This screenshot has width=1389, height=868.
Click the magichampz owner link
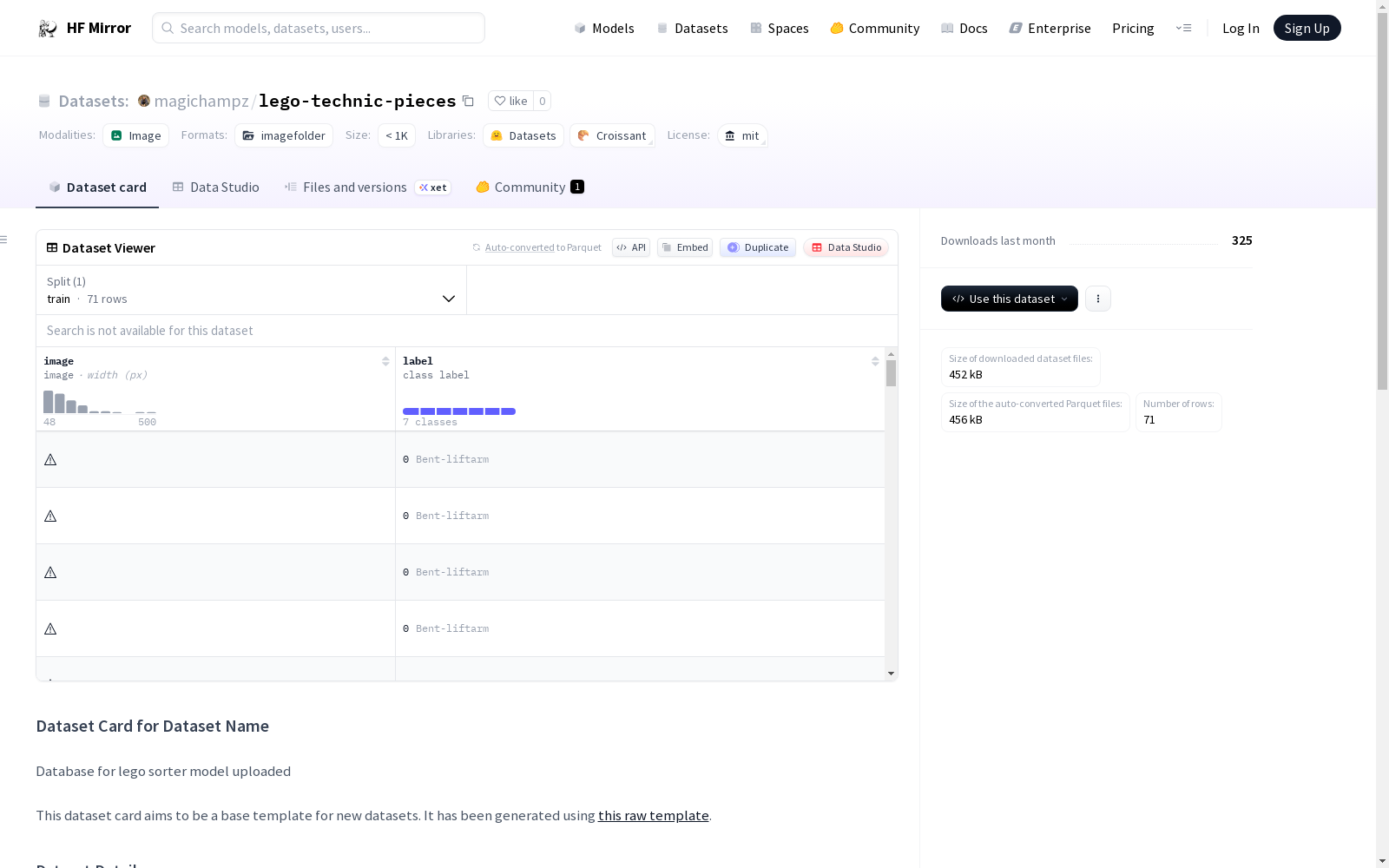[x=201, y=101]
